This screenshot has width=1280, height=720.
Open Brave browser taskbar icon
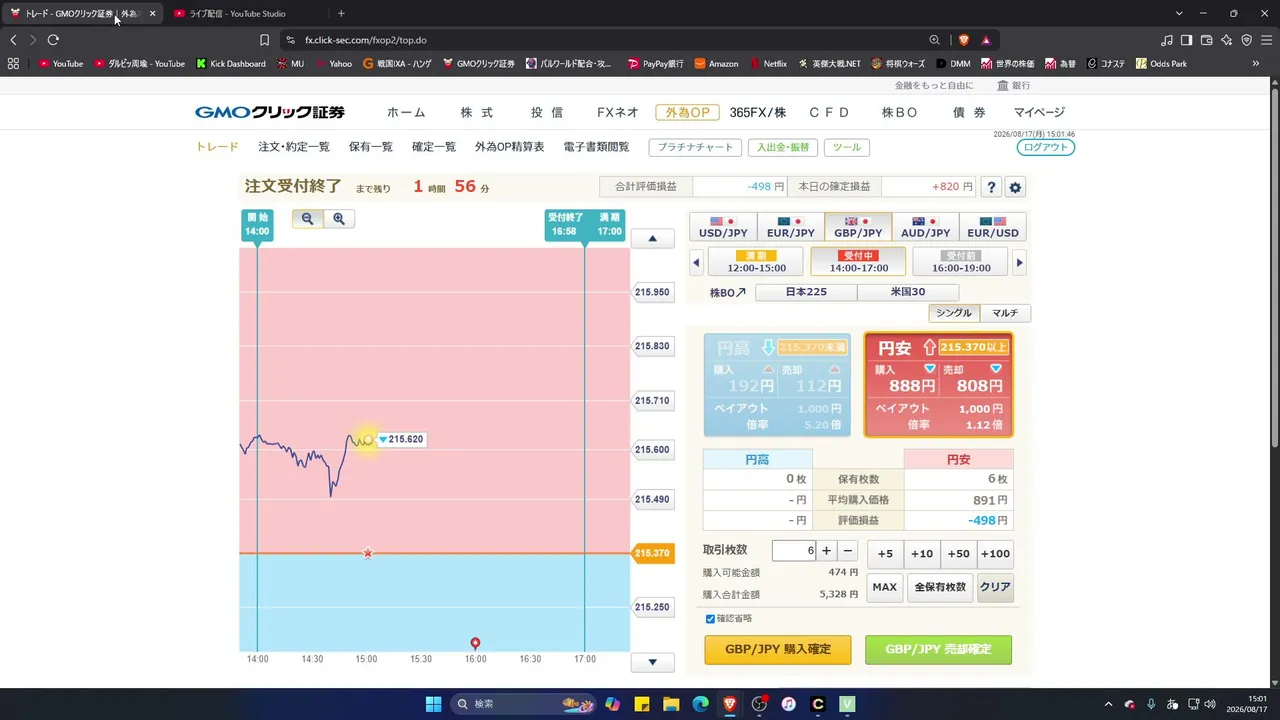pyautogui.click(x=729, y=704)
